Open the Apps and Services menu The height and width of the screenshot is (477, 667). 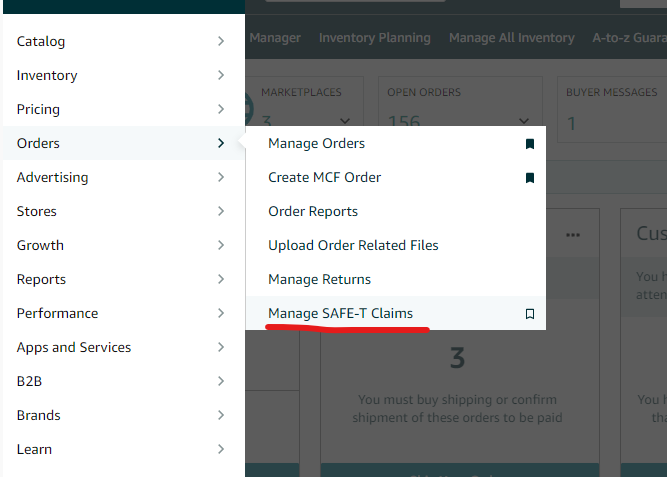coord(124,348)
